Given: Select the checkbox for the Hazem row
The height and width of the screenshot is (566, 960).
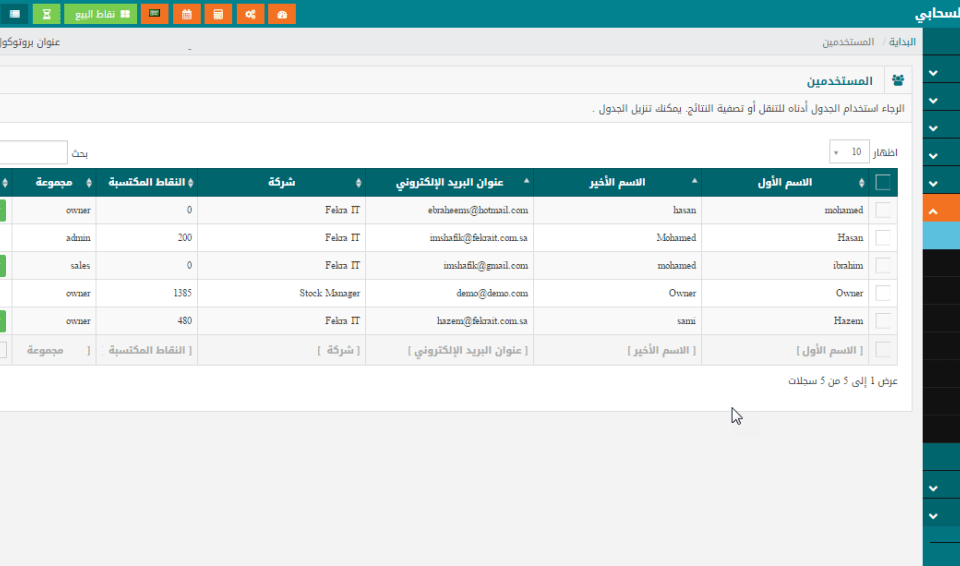Looking at the screenshot, I should [x=883, y=321].
